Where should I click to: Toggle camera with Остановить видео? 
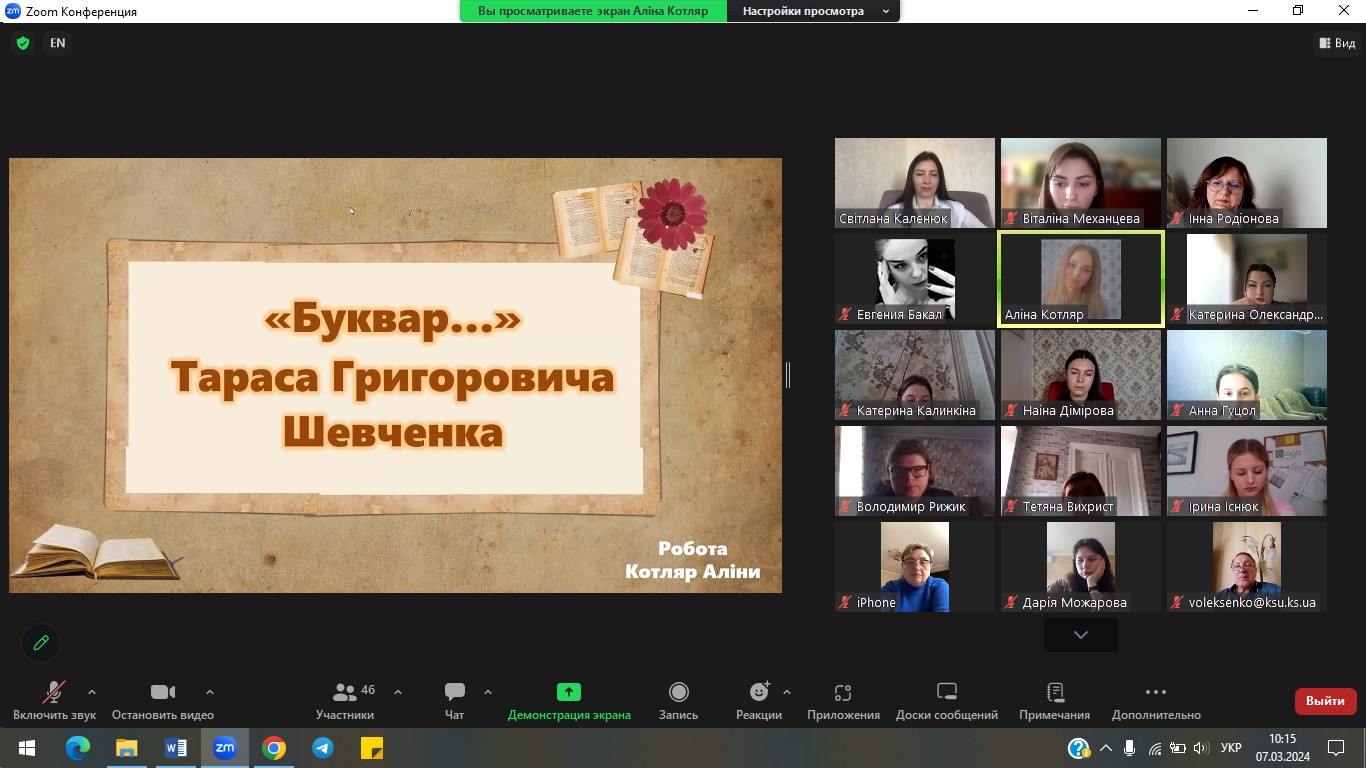(162, 700)
